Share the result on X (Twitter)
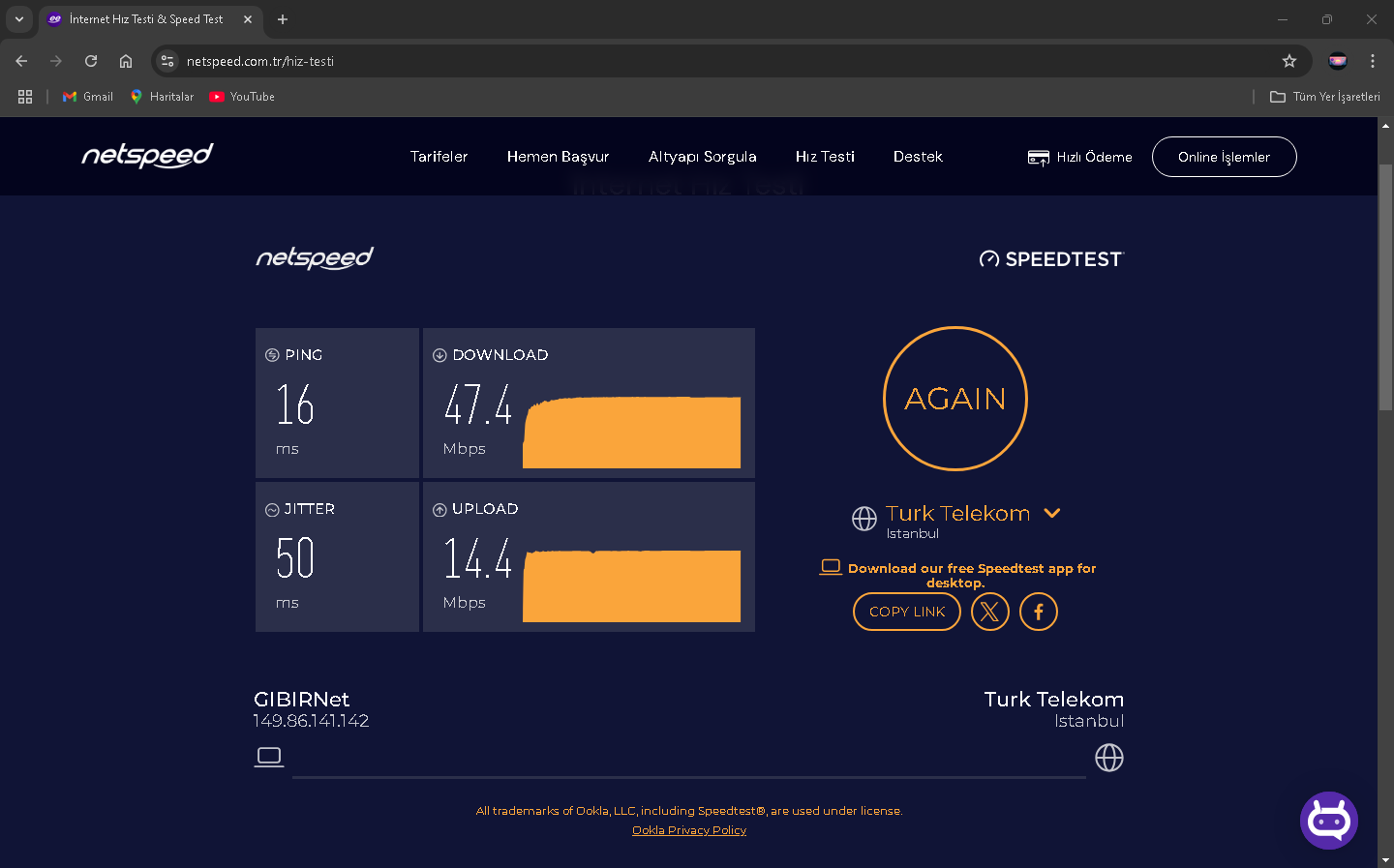The image size is (1394, 868). [989, 612]
